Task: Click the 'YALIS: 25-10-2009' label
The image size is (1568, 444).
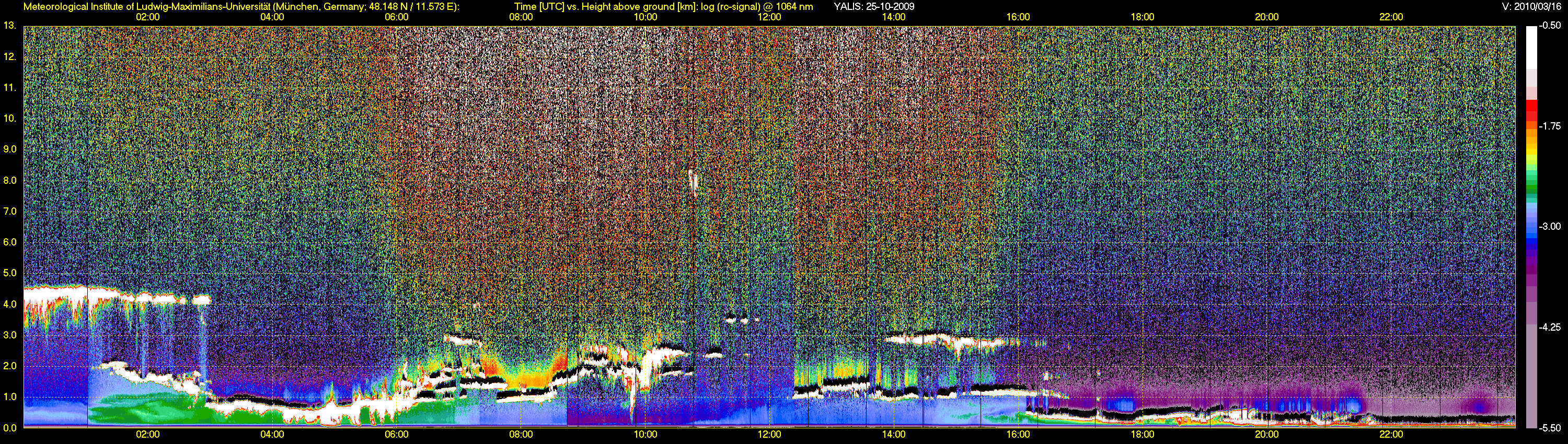Action: click(873, 7)
